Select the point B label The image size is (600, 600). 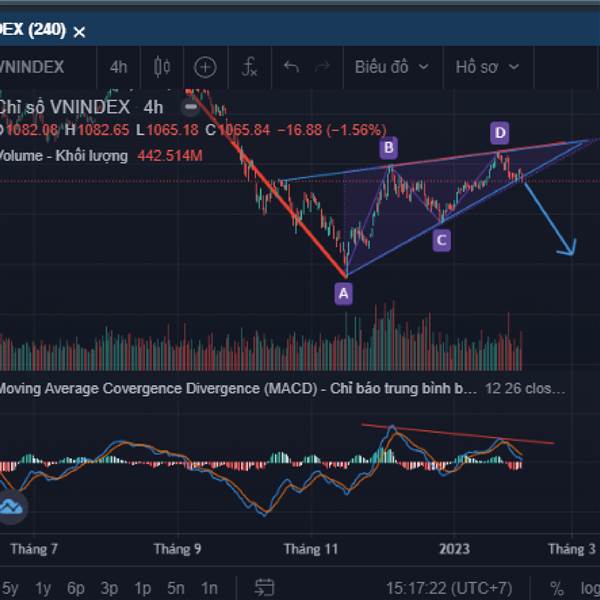(x=388, y=148)
